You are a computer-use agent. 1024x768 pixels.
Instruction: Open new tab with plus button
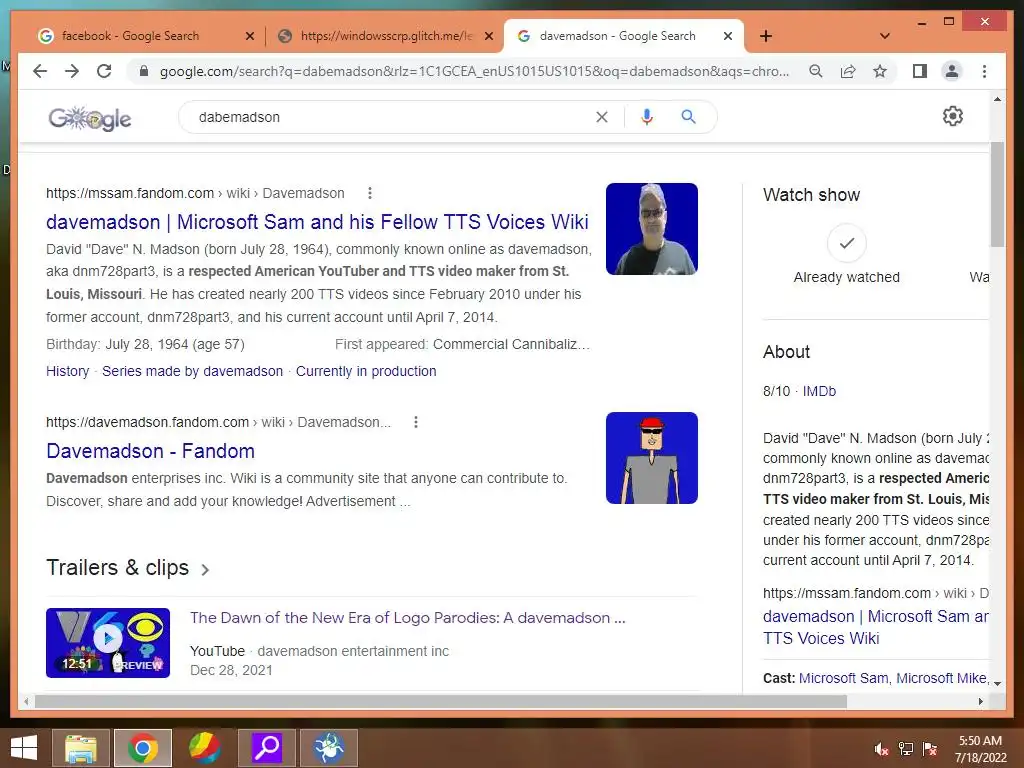766,37
